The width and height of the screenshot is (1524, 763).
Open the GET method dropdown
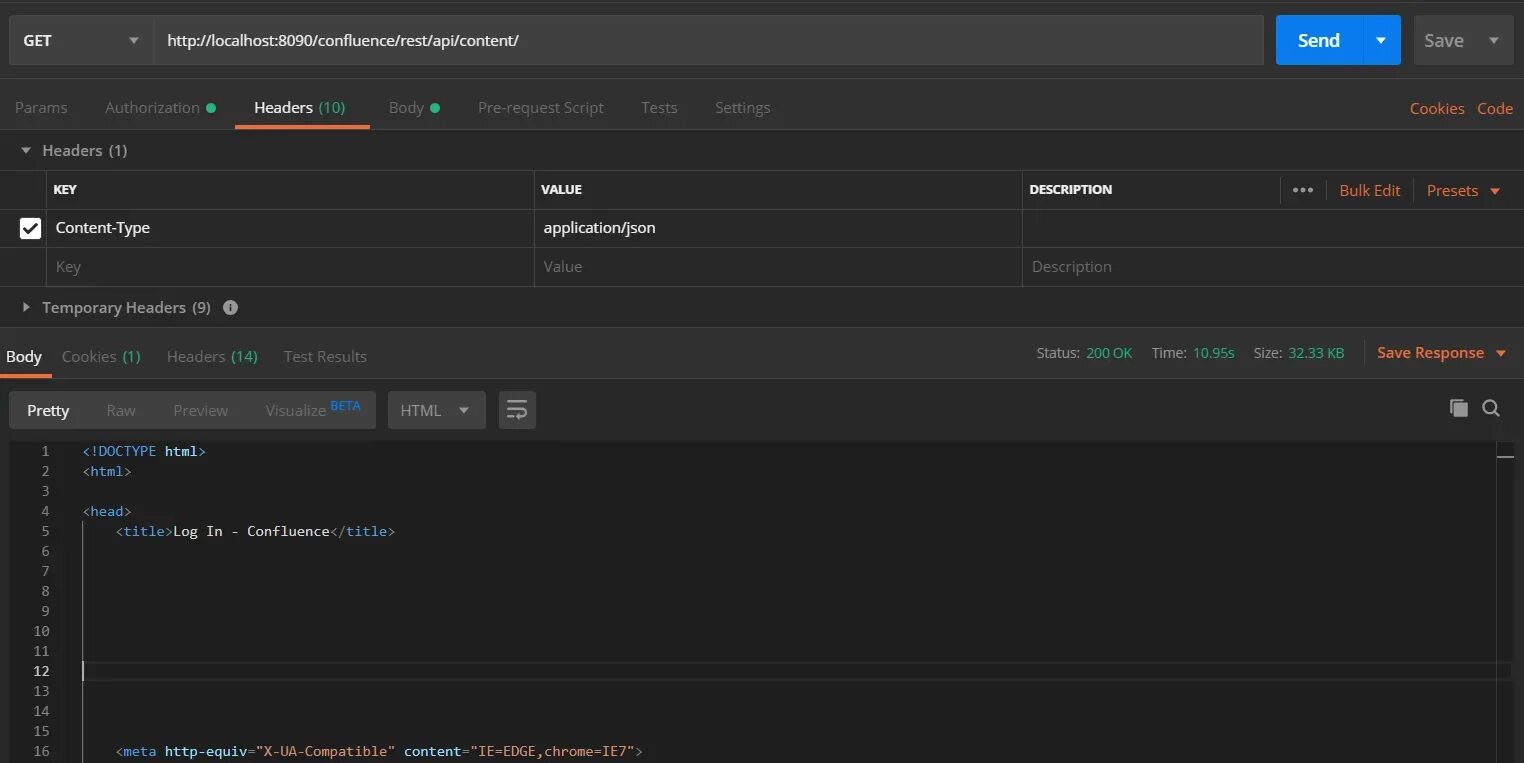[x=81, y=40]
